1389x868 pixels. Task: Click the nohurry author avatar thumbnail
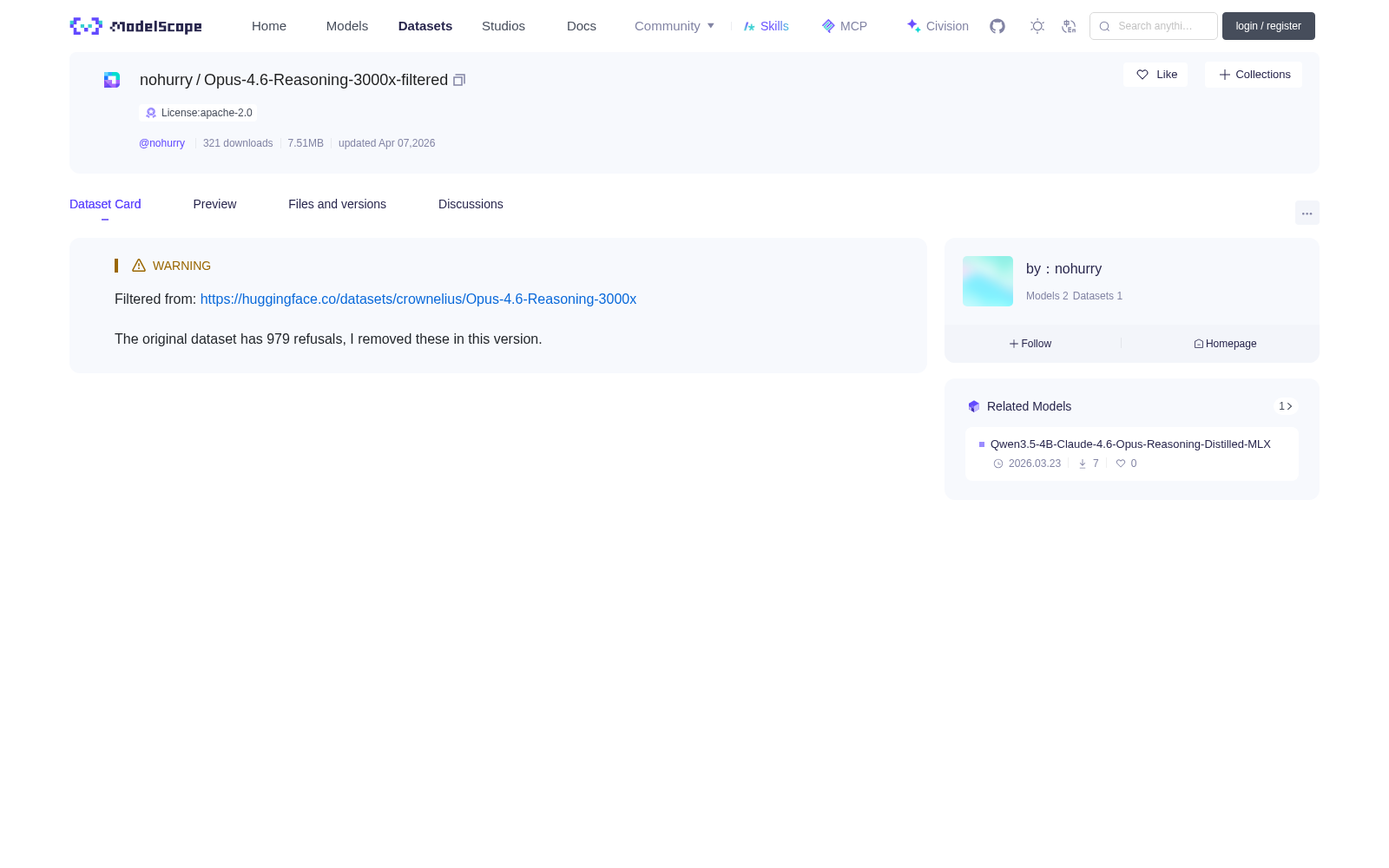click(x=988, y=281)
